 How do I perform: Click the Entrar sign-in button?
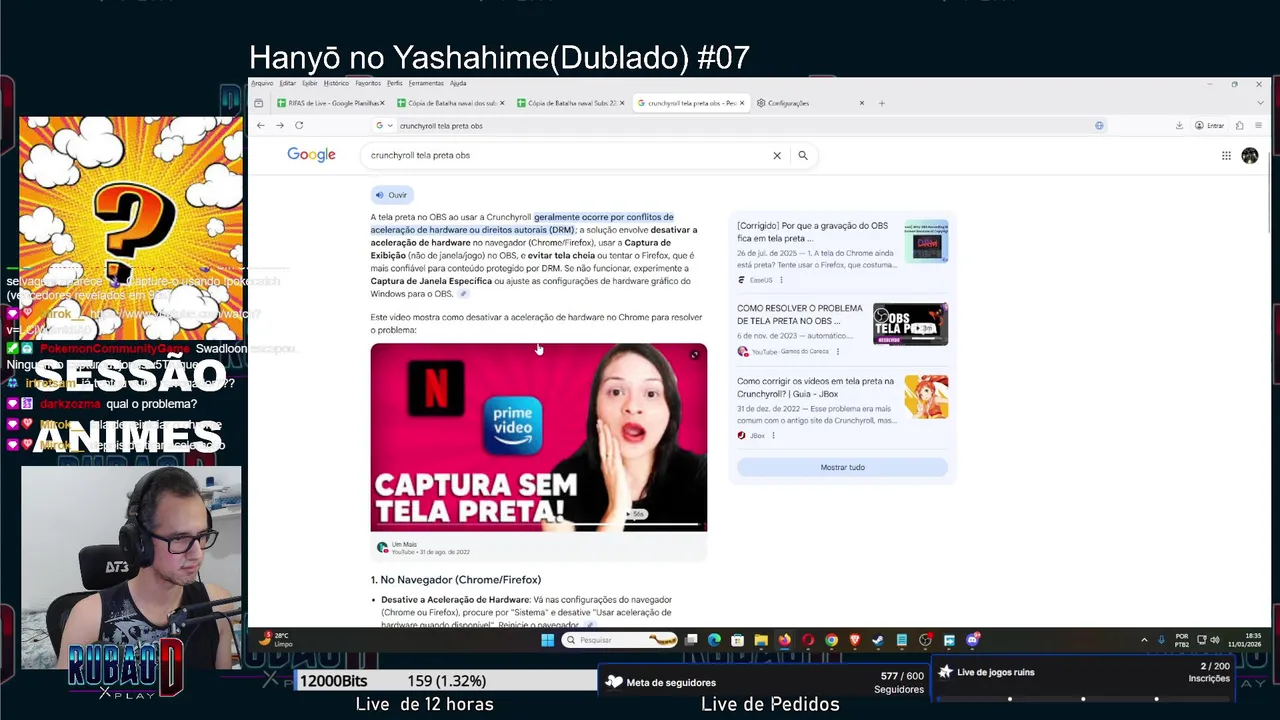tap(1210, 125)
